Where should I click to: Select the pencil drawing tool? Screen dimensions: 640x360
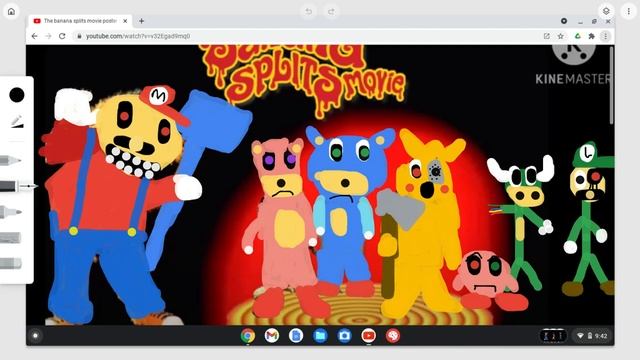pyautogui.click(x=10, y=160)
